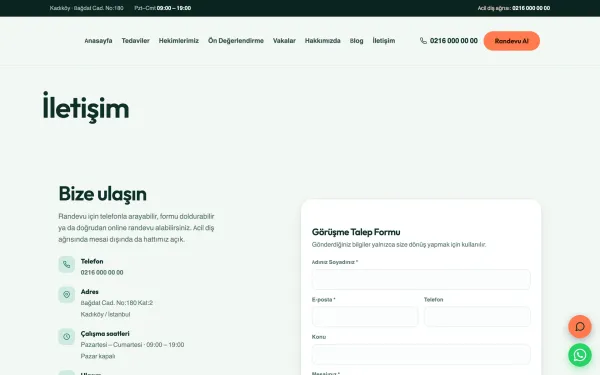Viewport: 600px width, 375px height.
Task: Click the Kadıköy / İstanbul text
Action: 105,314
